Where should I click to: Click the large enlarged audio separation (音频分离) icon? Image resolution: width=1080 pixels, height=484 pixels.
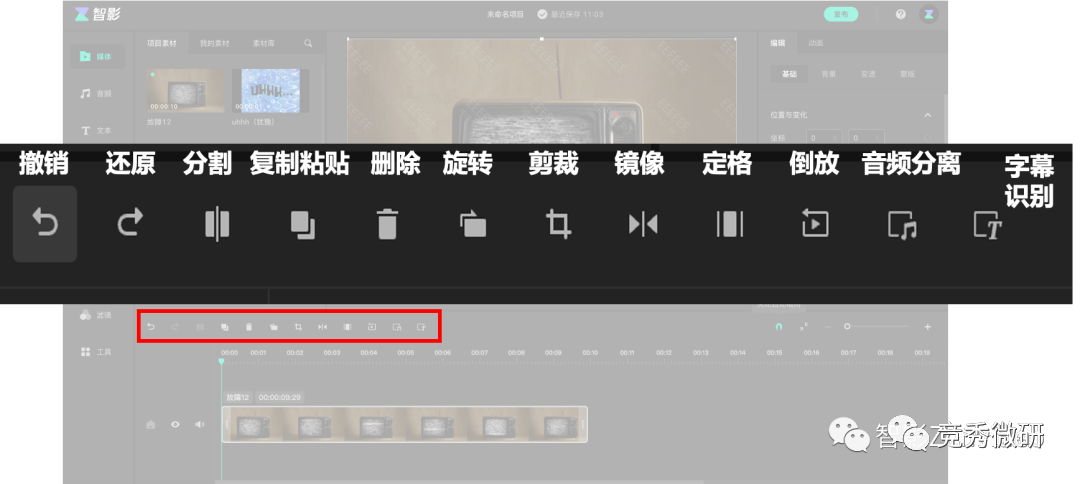pos(902,224)
